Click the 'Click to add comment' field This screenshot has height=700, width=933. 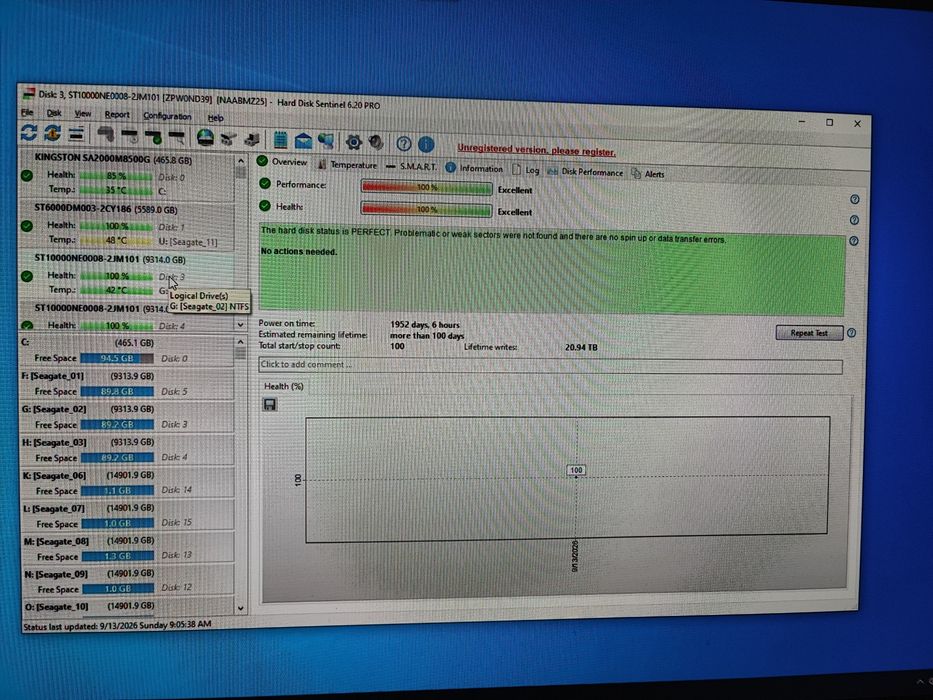[550, 365]
